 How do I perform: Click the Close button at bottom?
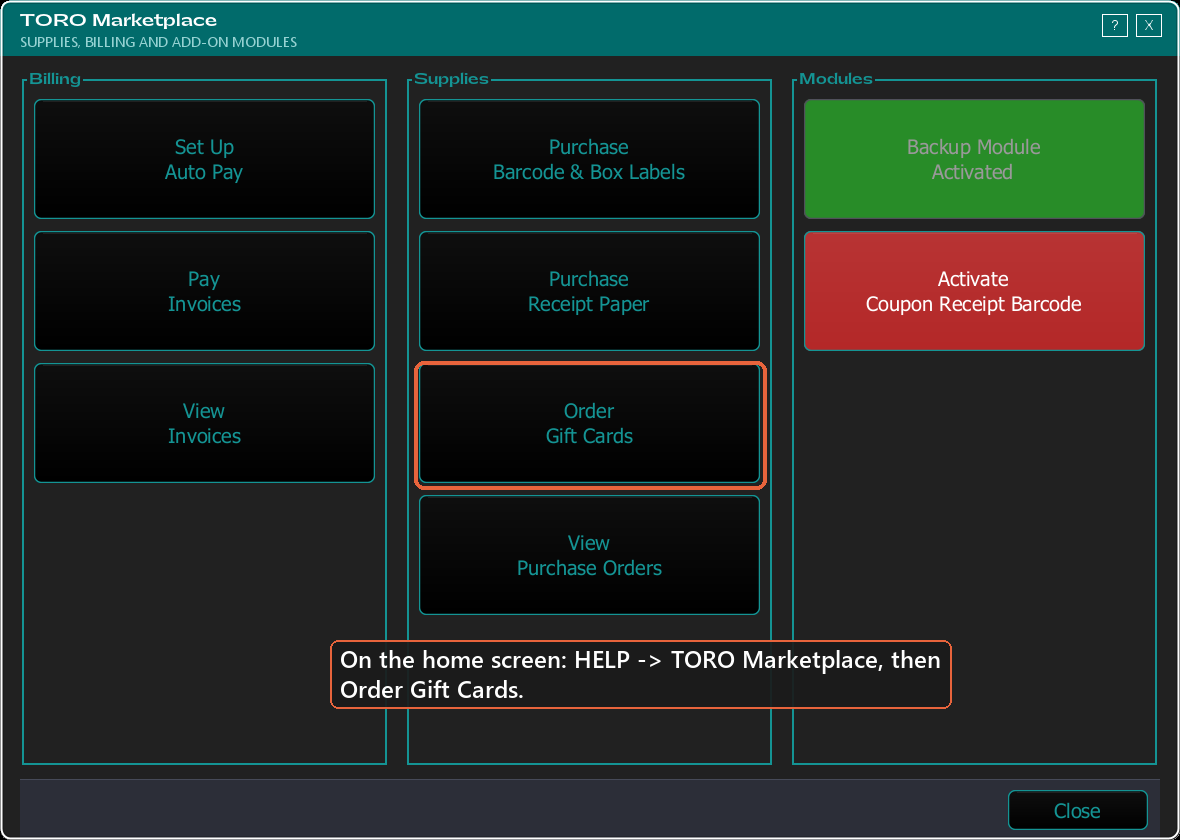click(x=1077, y=811)
